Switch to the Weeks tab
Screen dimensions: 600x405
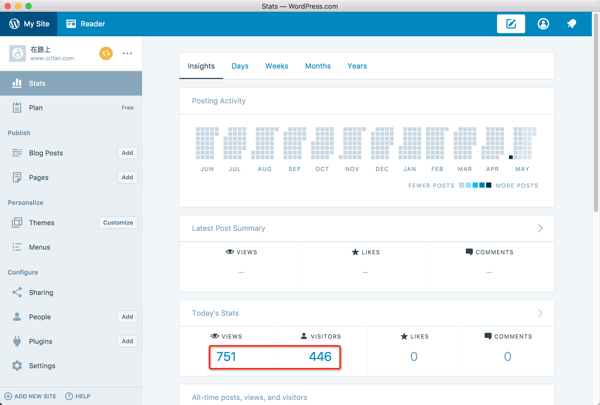coord(277,66)
